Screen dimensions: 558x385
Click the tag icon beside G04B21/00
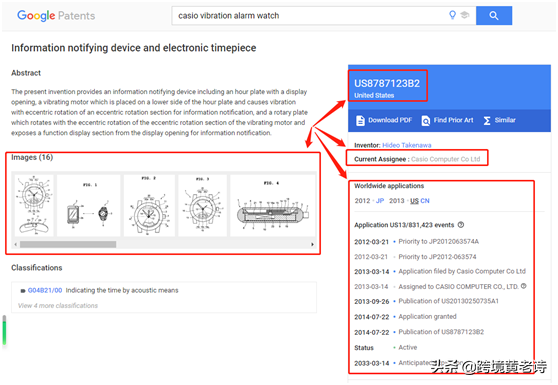[x=23, y=291]
